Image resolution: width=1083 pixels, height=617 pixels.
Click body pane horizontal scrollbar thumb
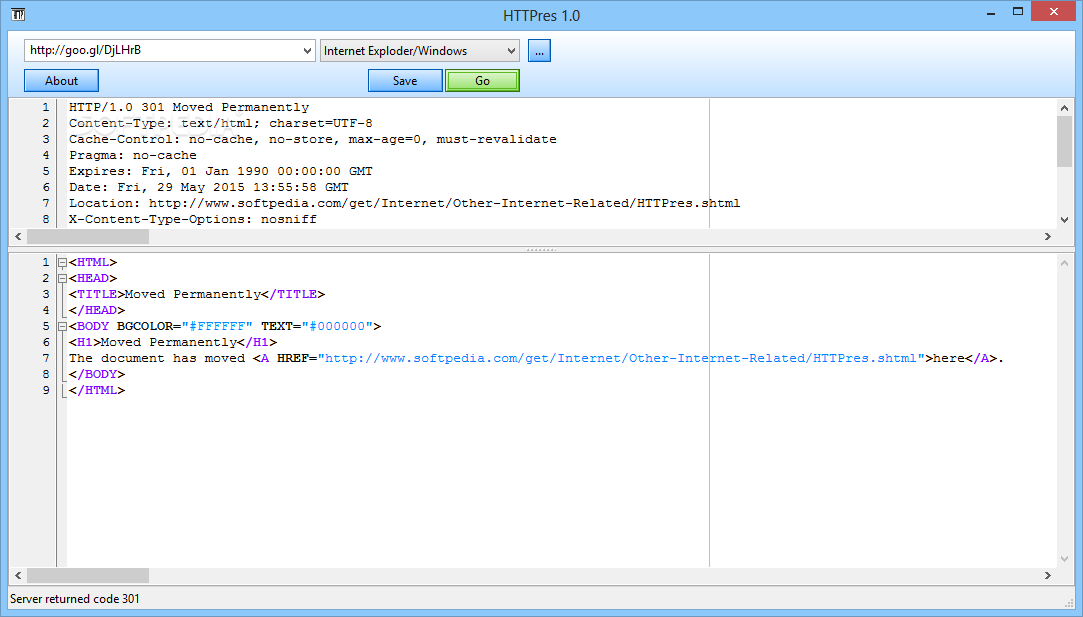click(x=88, y=575)
